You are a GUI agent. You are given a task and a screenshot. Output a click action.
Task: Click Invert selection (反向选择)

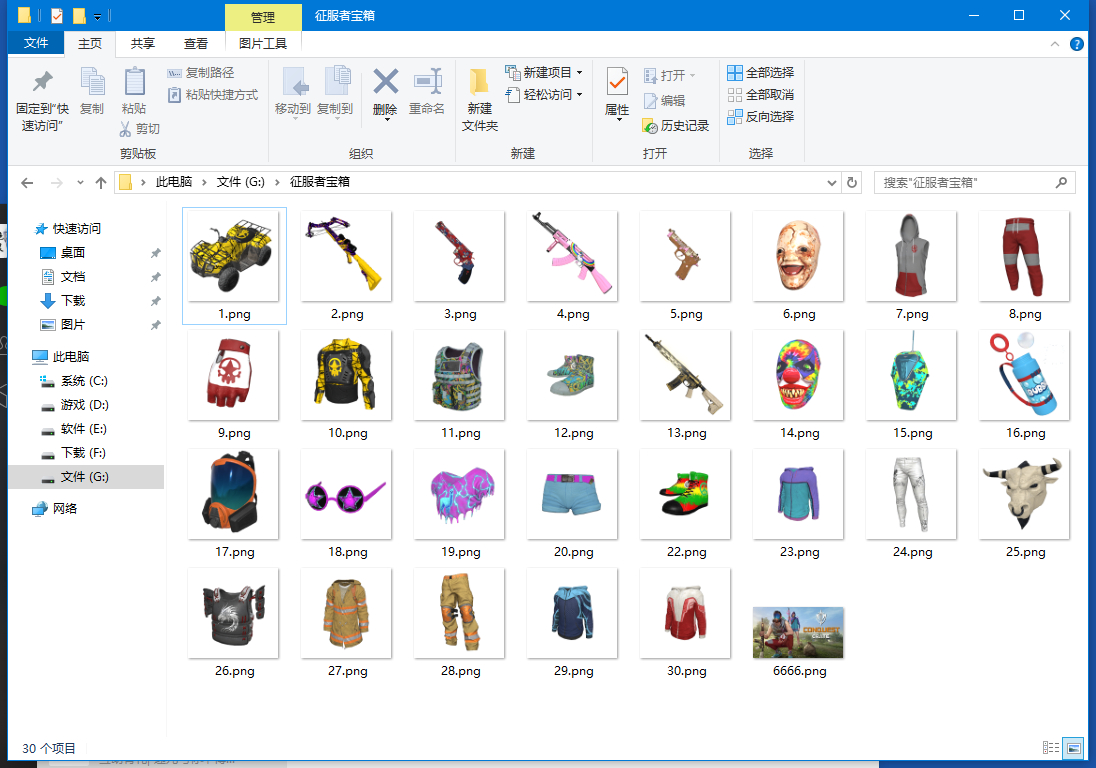click(x=760, y=117)
